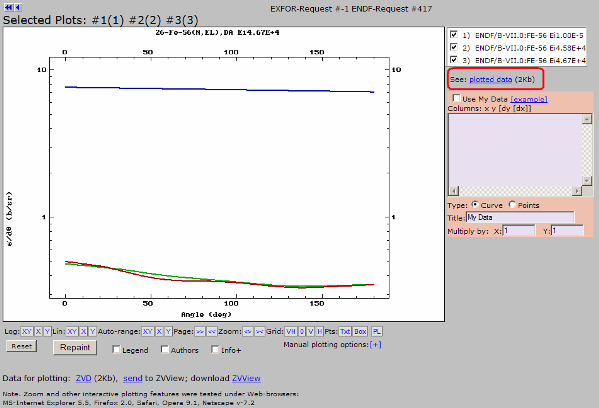Open the ZVView download link
The height and width of the screenshot is (408, 599).
click(x=246, y=378)
